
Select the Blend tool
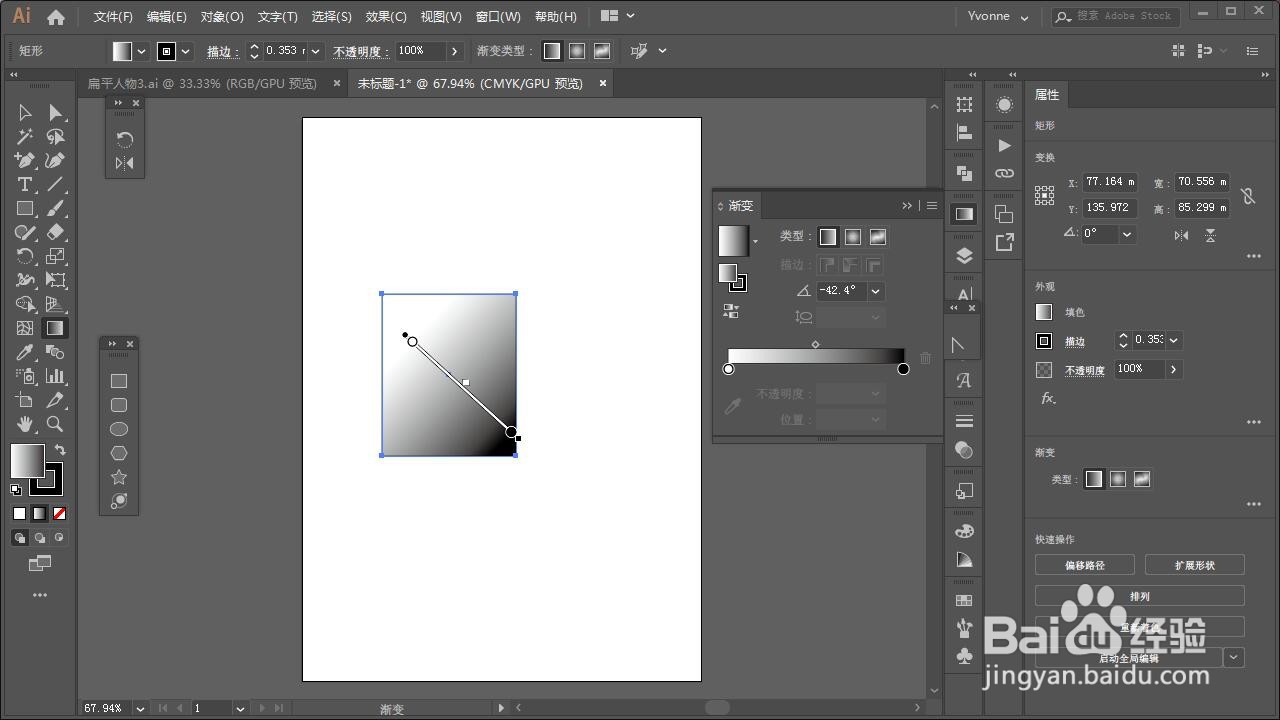(56, 352)
